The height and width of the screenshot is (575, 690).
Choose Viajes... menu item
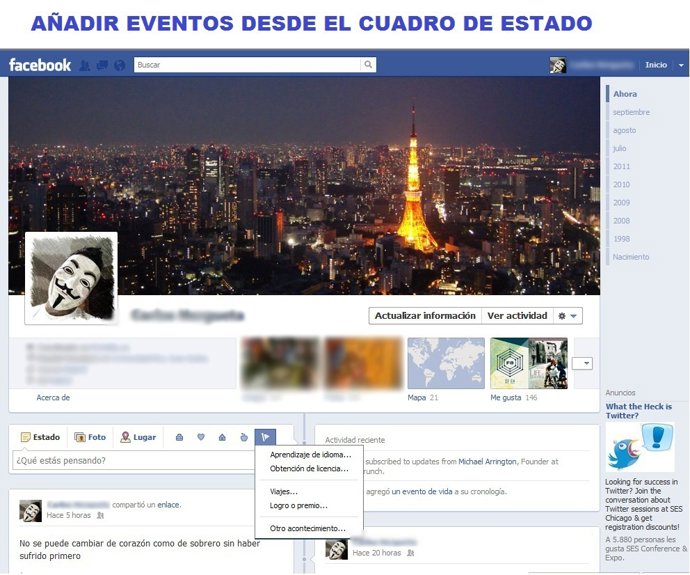(x=284, y=491)
